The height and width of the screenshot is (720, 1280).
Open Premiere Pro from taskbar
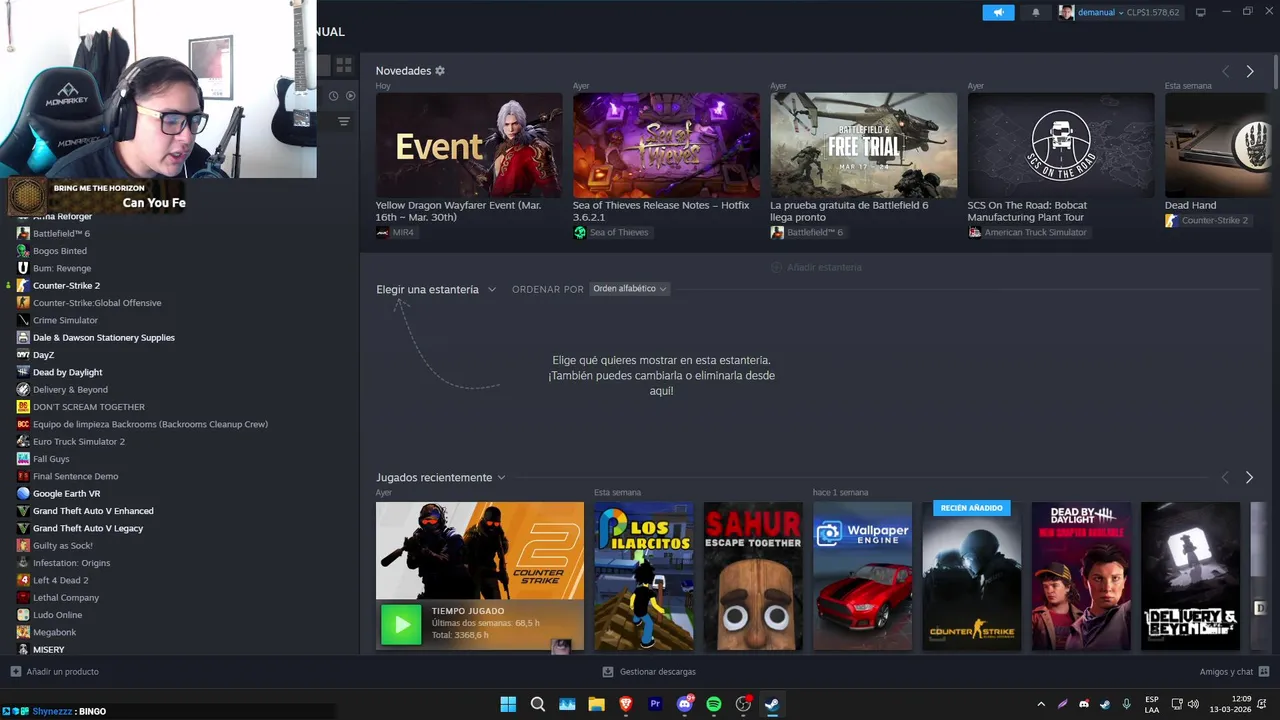655,704
